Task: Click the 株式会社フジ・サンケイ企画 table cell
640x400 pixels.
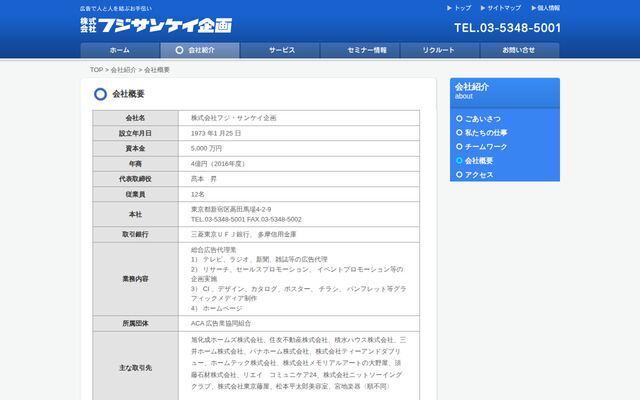Action: point(299,118)
